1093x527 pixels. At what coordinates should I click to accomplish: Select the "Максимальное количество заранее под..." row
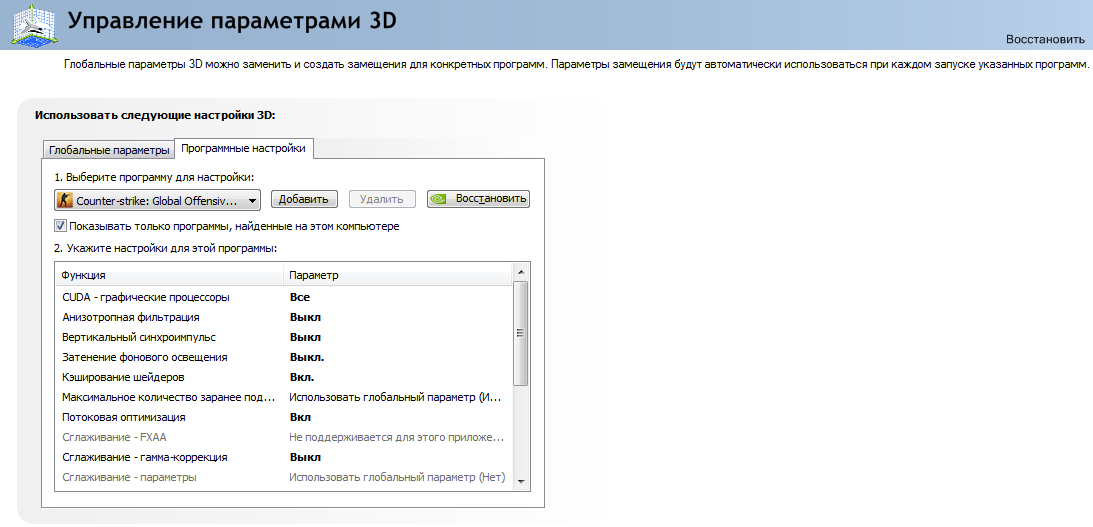tap(284, 397)
